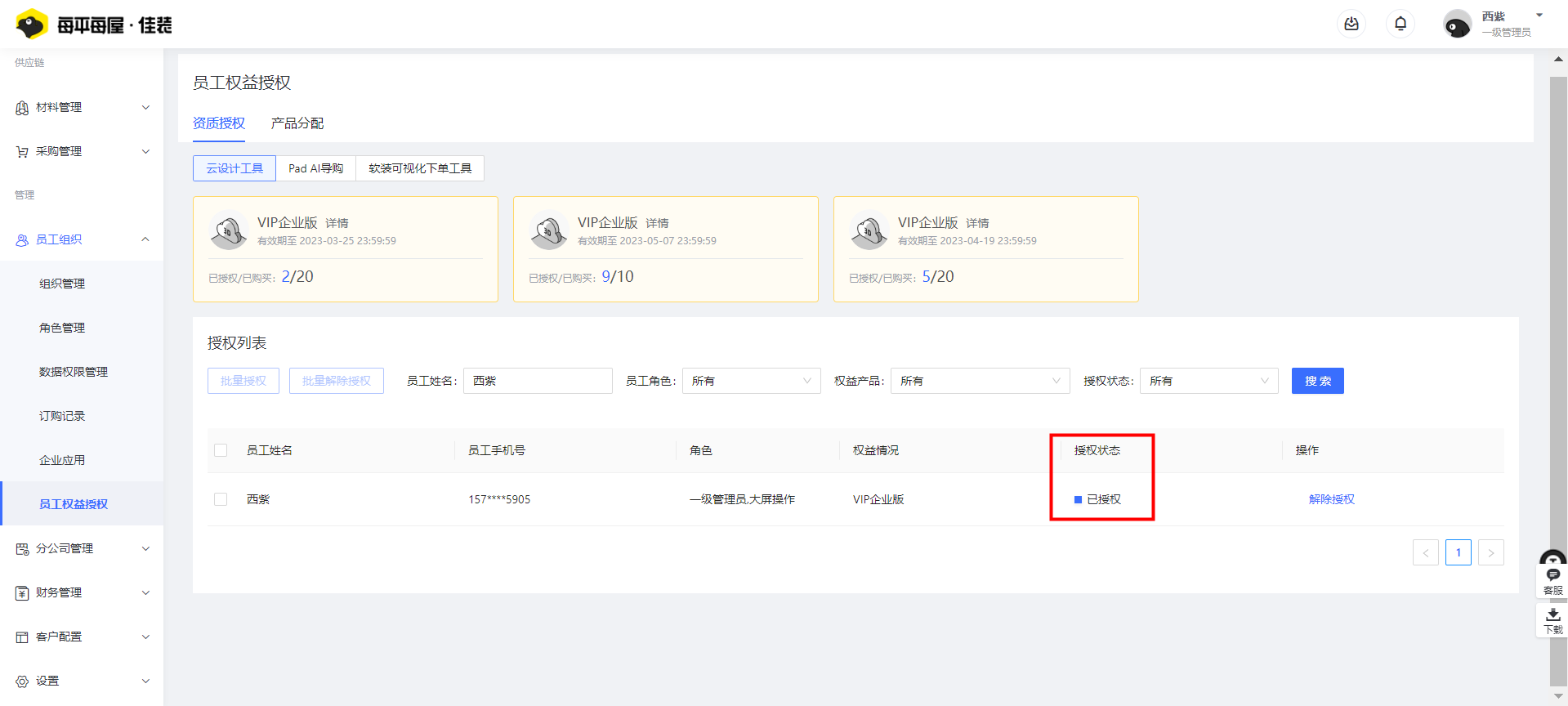This screenshot has width=1568, height=706.
Task: Expand the 材料管理 menu chevron
Action: coord(145,108)
